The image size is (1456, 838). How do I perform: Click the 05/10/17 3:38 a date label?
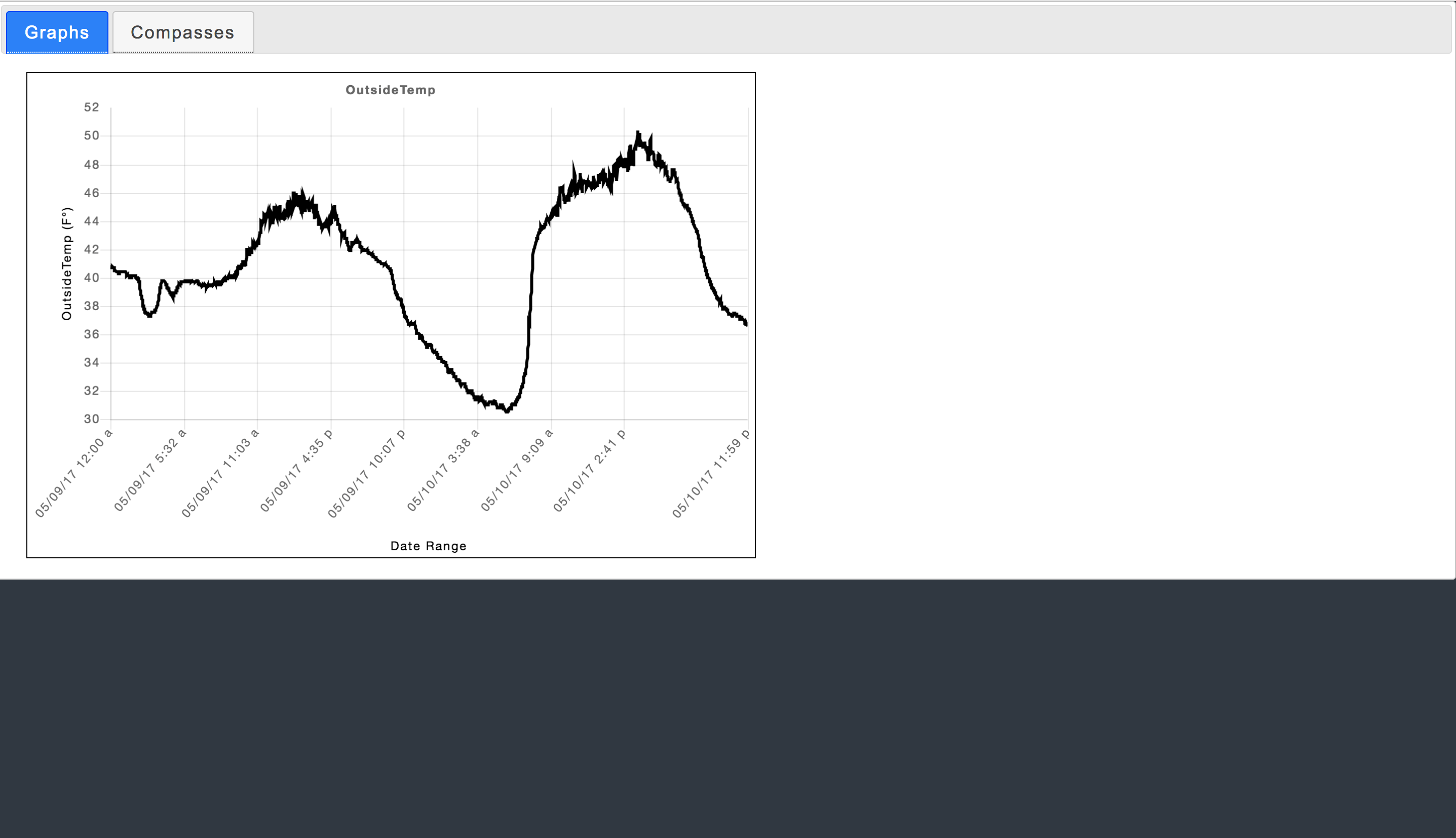point(443,470)
